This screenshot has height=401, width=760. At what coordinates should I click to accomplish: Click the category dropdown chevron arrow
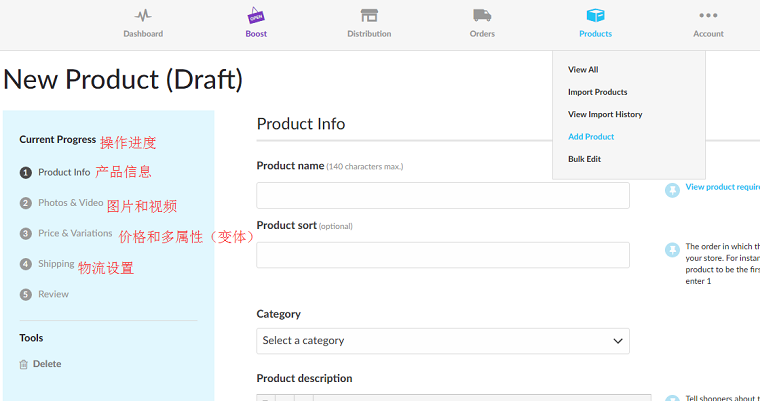pos(618,341)
